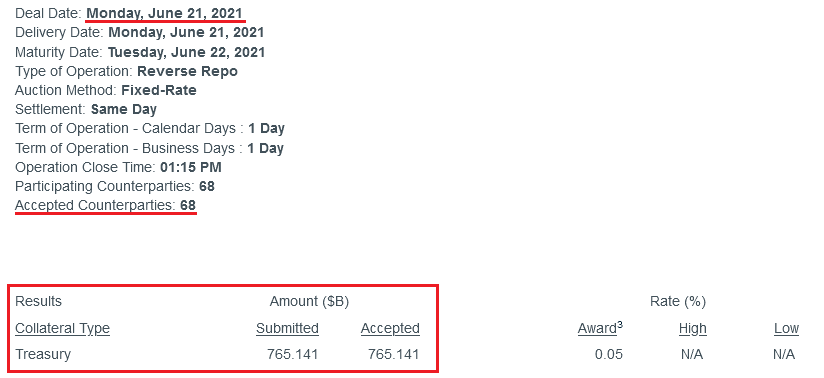Click the Accepted Counterparties line
Image resolution: width=824 pixels, height=378 pixels.
(x=106, y=206)
